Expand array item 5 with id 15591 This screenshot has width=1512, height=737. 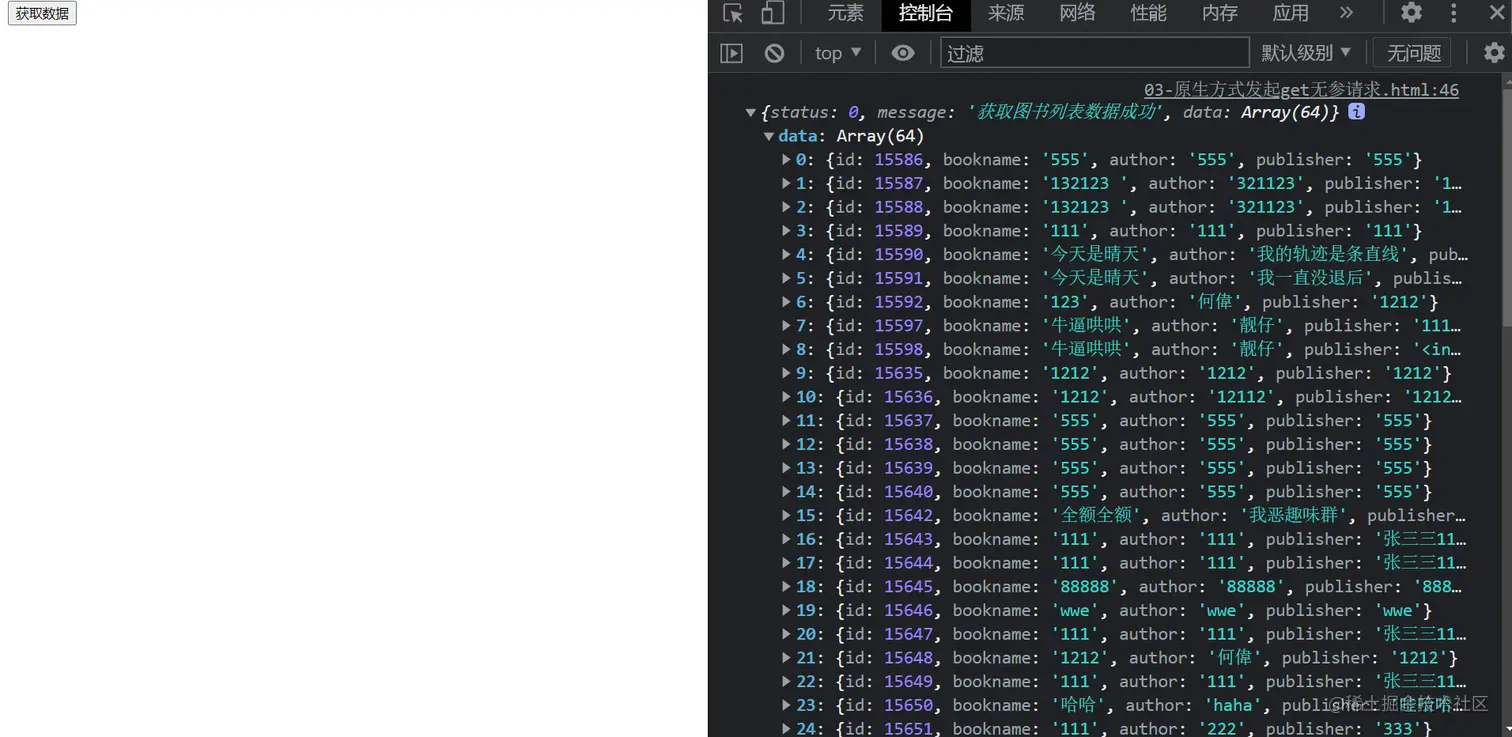pyautogui.click(x=786, y=279)
